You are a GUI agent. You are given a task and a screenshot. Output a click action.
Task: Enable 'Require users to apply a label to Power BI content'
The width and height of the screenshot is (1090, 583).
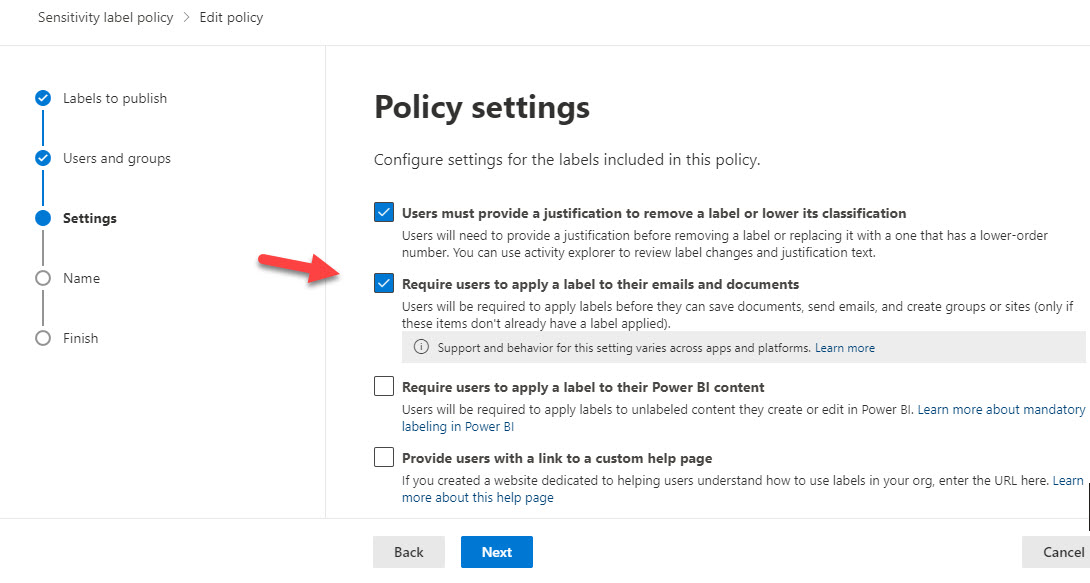coord(384,387)
